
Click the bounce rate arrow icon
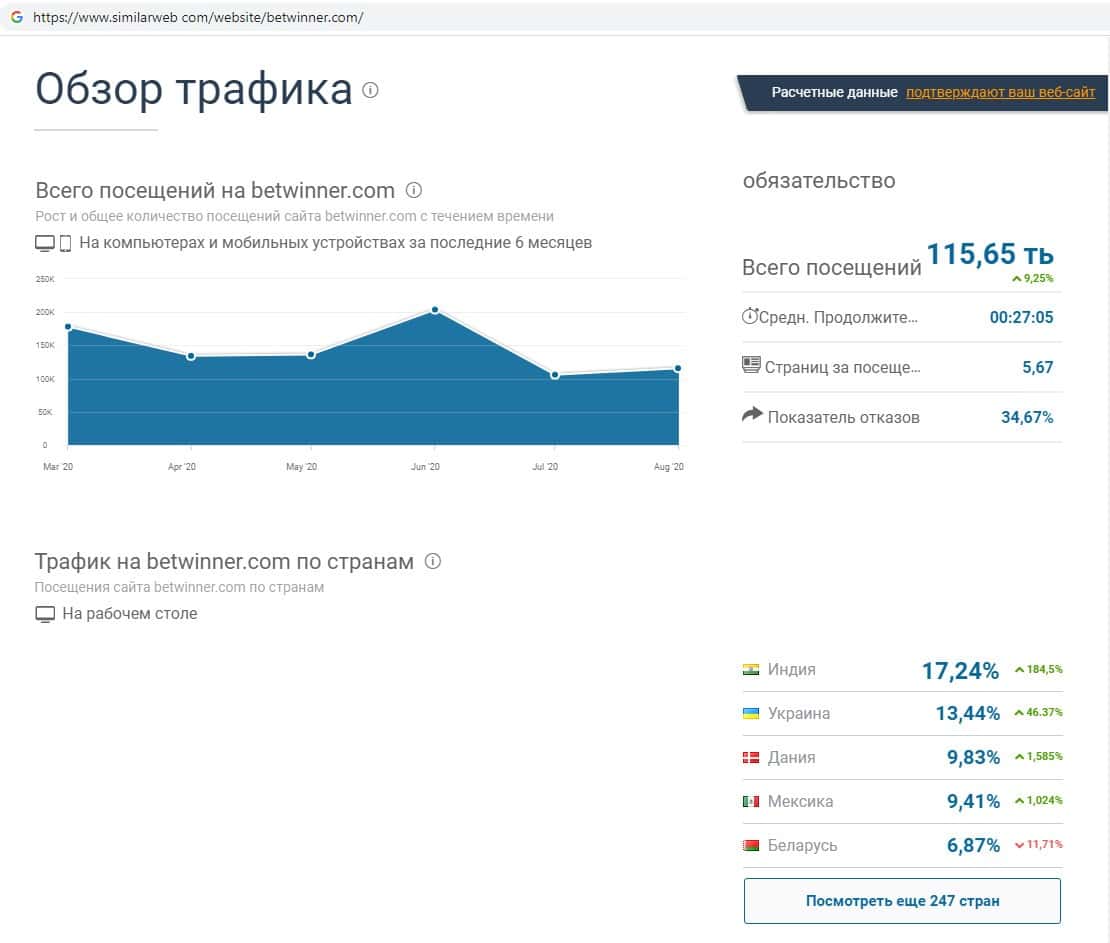(x=752, y=415)
